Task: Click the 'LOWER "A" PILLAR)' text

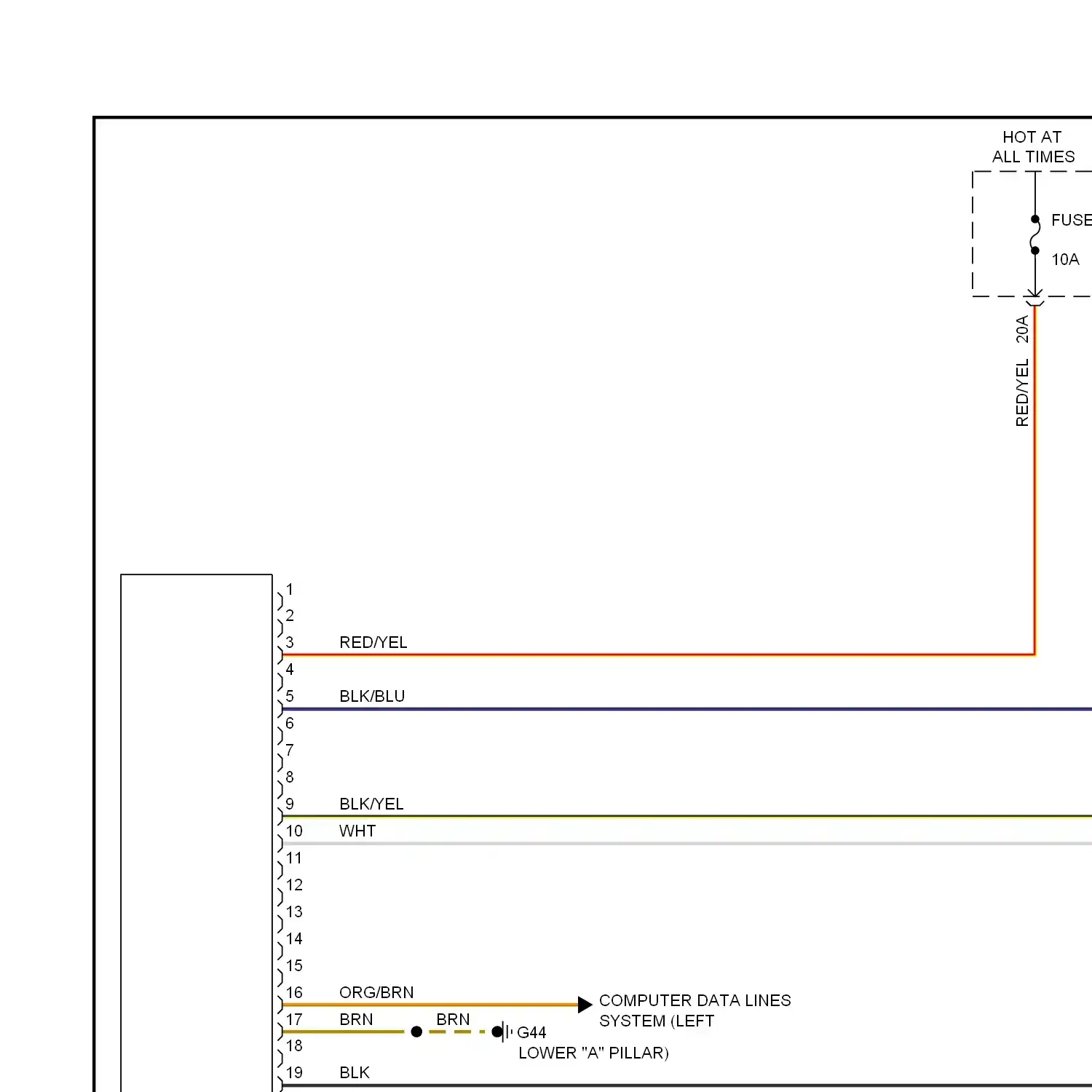Action: (x=593, y=1053)
